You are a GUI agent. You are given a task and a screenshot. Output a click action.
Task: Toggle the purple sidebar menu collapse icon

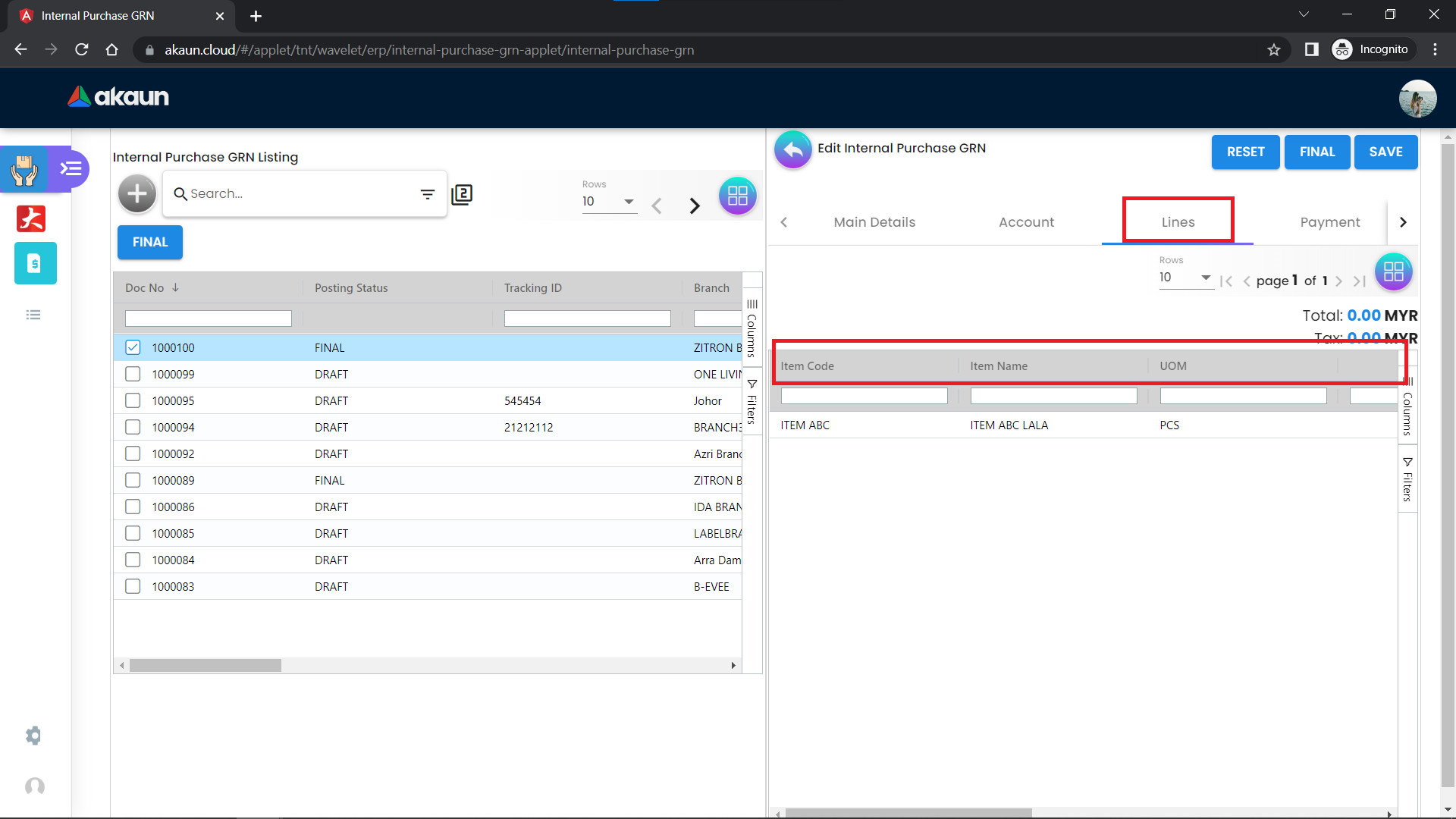(71, 168)
